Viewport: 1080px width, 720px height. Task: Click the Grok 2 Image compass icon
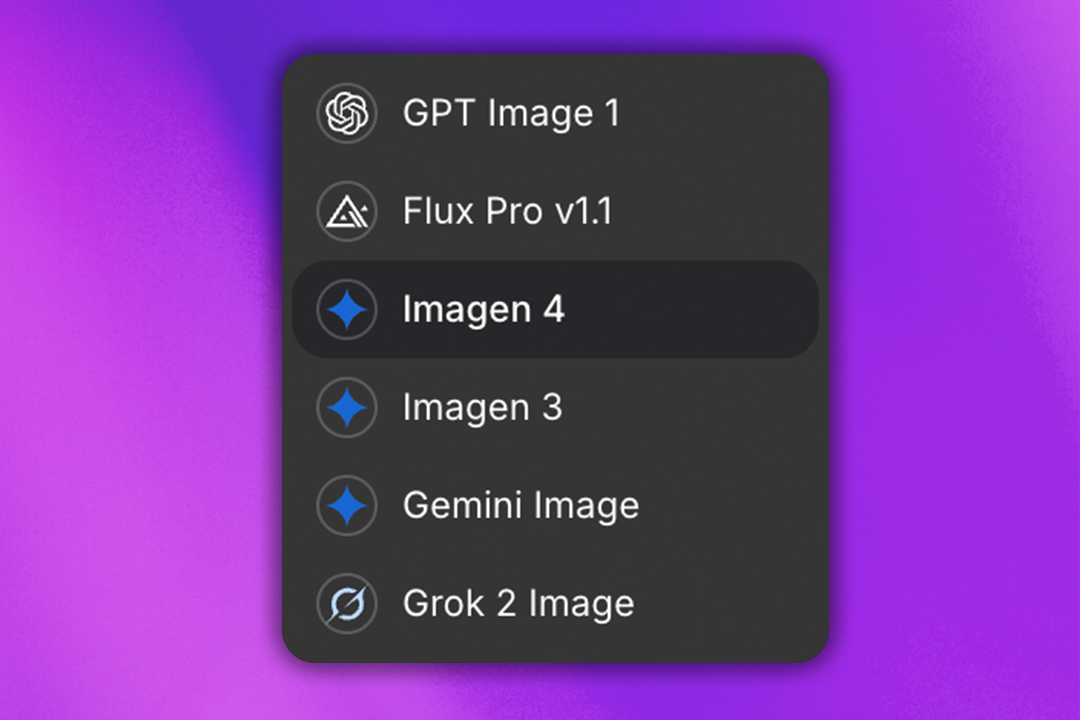click(x=346, y=603)
